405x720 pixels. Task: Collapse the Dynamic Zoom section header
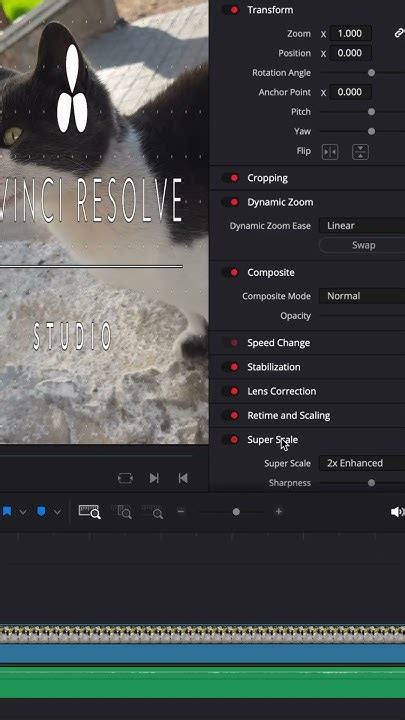[280, 202]
